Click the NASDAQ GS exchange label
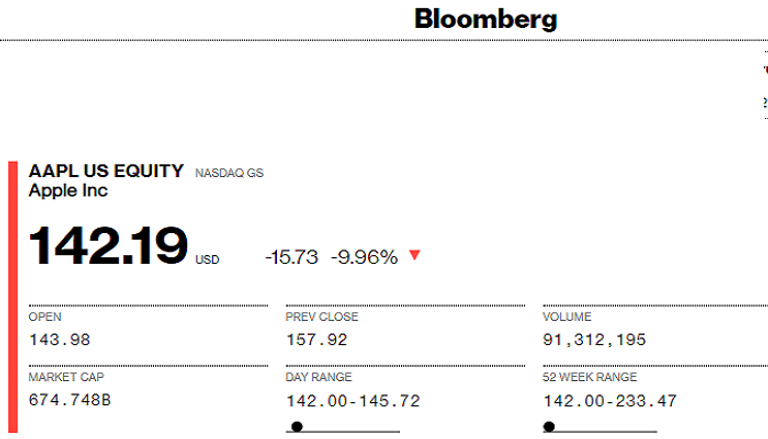The width and height of the screenshot is (768, 439). coord(229,173)
